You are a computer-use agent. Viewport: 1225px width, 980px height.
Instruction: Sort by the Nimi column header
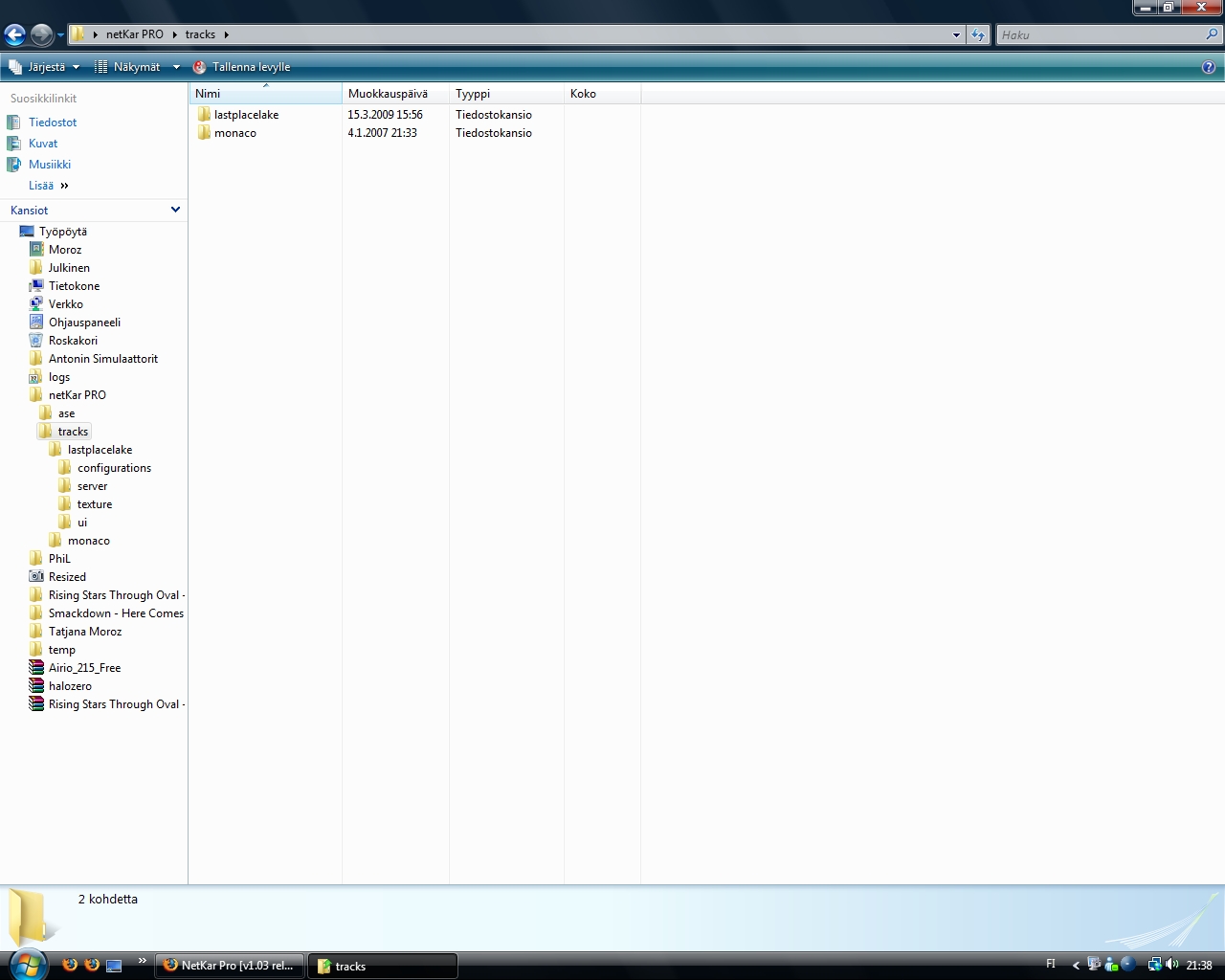click(x=265, y=94)
